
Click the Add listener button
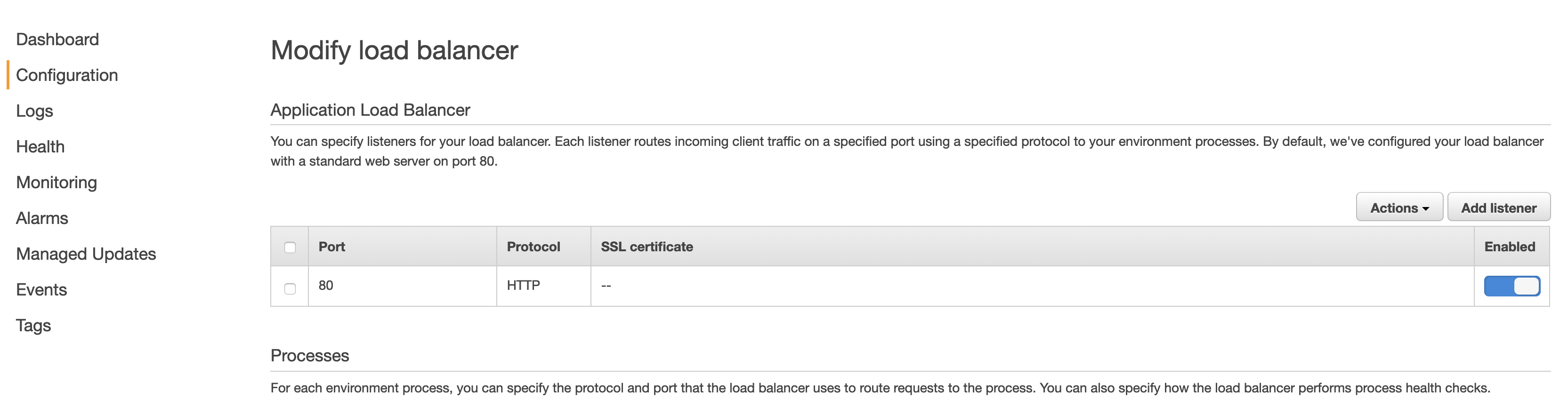[1498, 208]
